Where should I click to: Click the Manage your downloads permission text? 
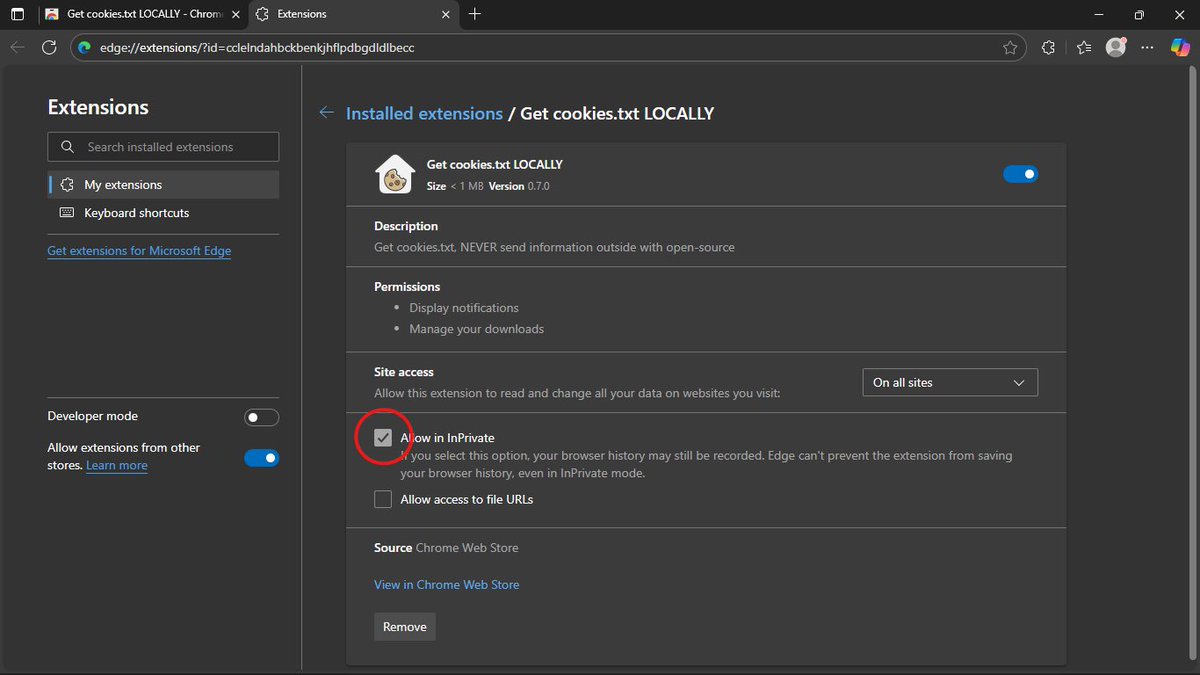476,329
